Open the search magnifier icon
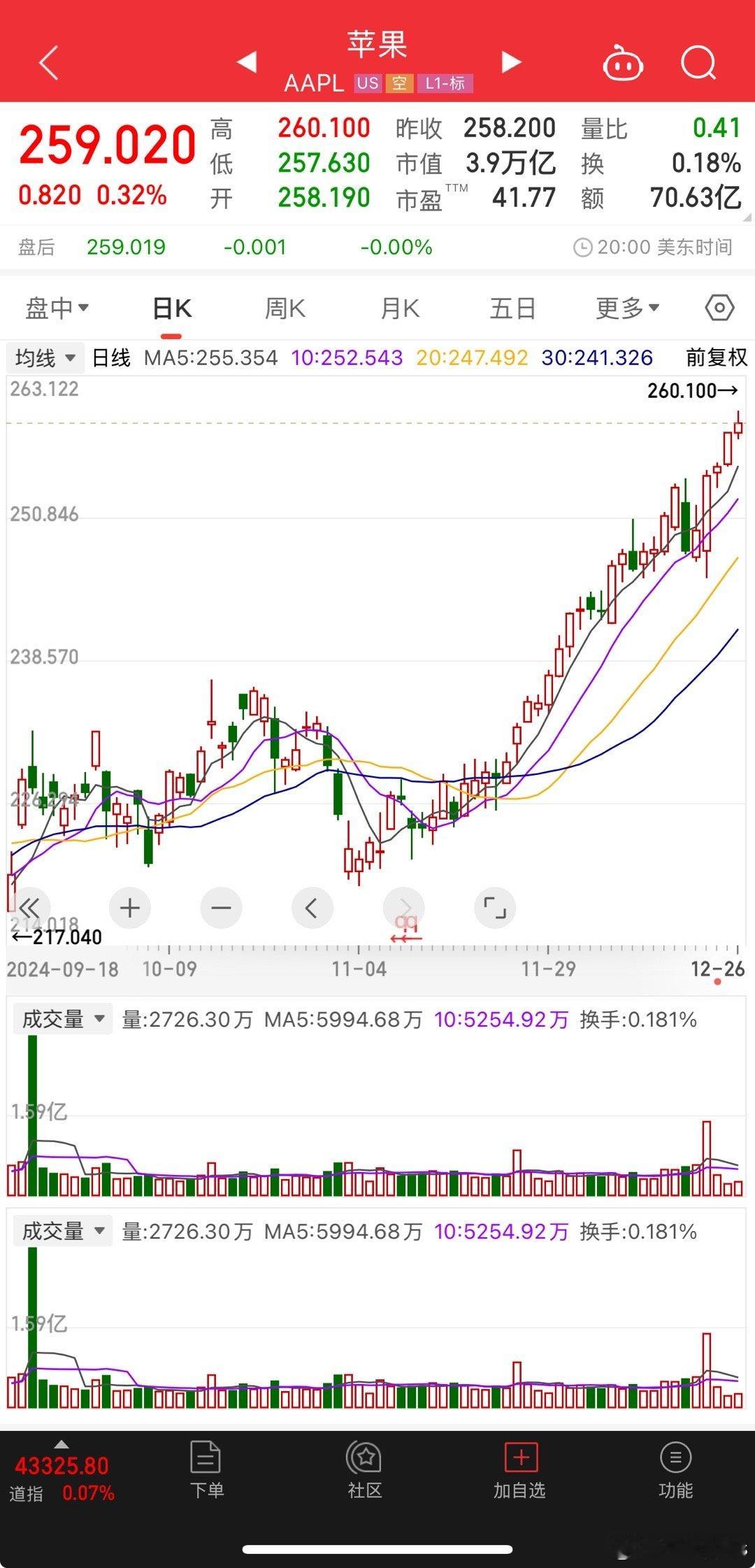Viewport: 755px width, 1568px height. point(698,64)
